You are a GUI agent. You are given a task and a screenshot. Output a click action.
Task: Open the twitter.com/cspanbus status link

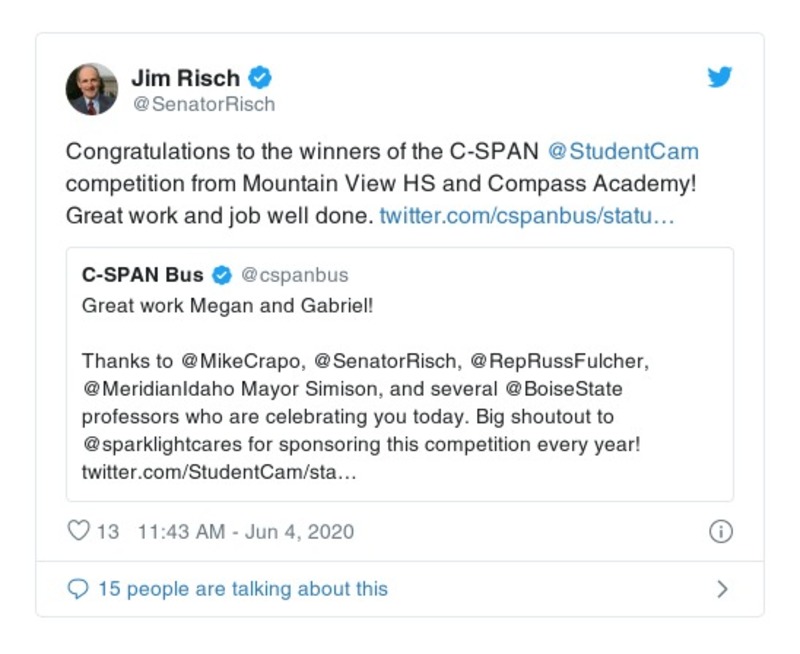pyautogui.click(x=527, y=215)
